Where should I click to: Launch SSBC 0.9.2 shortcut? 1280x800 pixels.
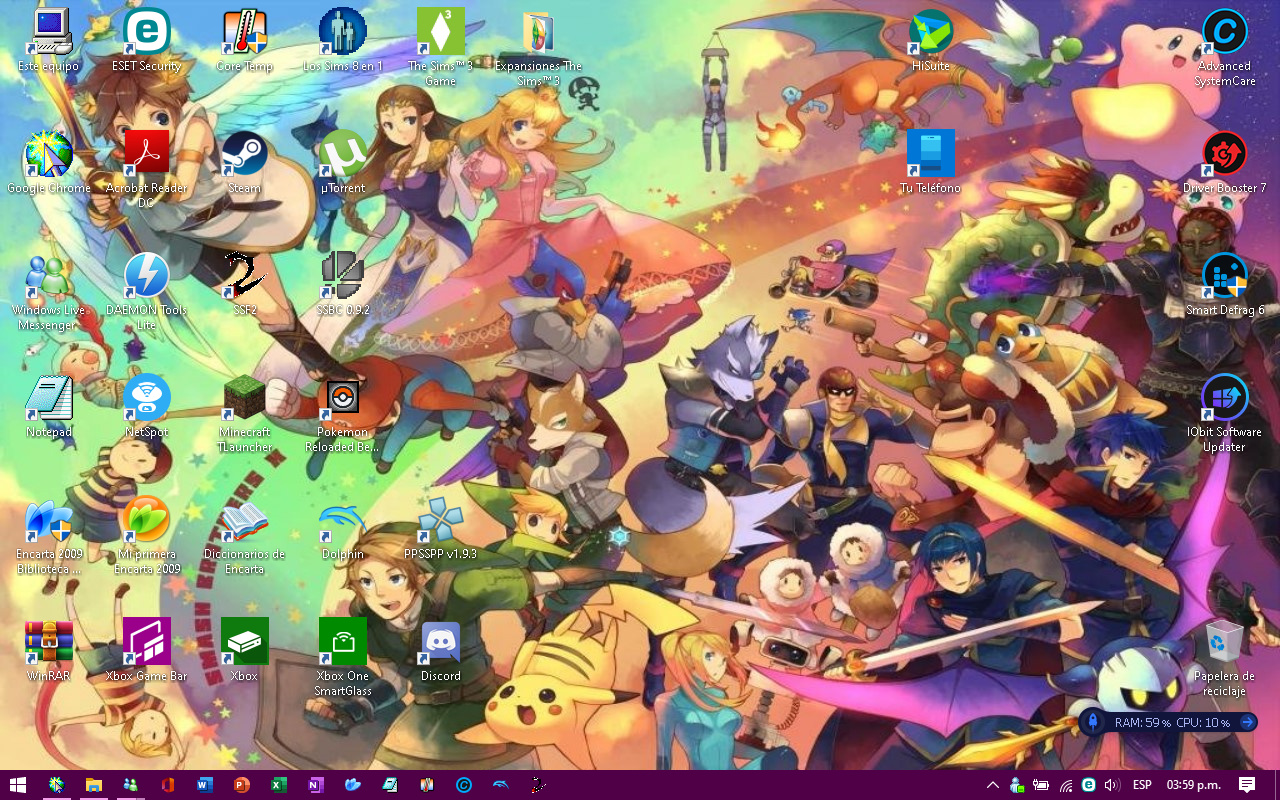[343, 285]
